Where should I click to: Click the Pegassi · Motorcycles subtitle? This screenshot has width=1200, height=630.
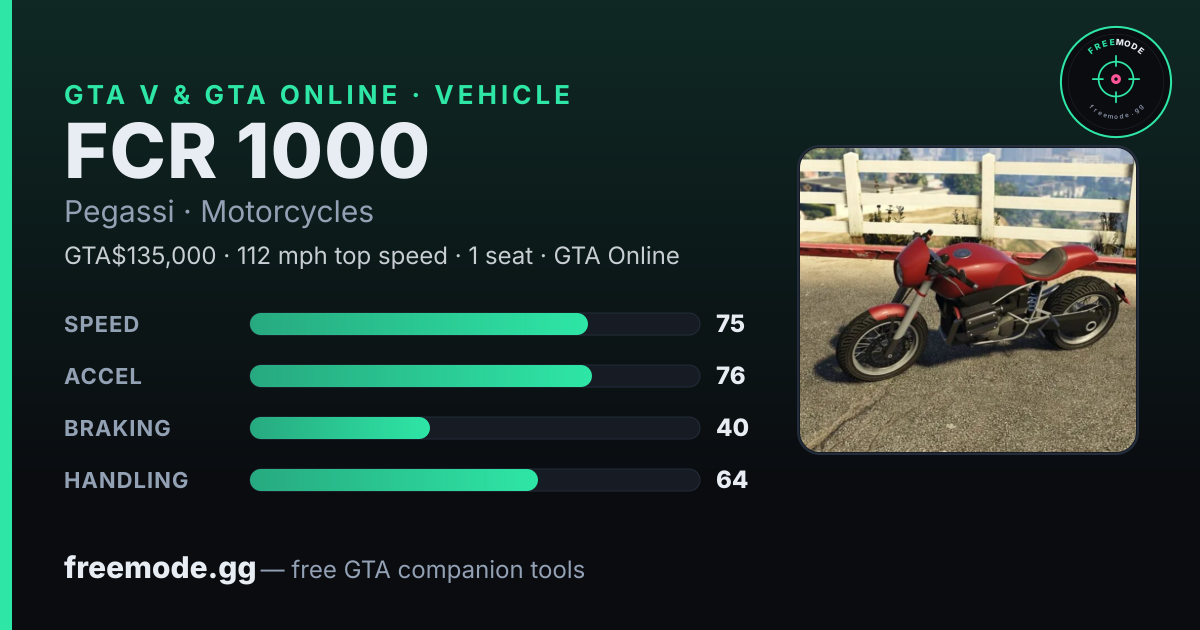pos(219,212)
